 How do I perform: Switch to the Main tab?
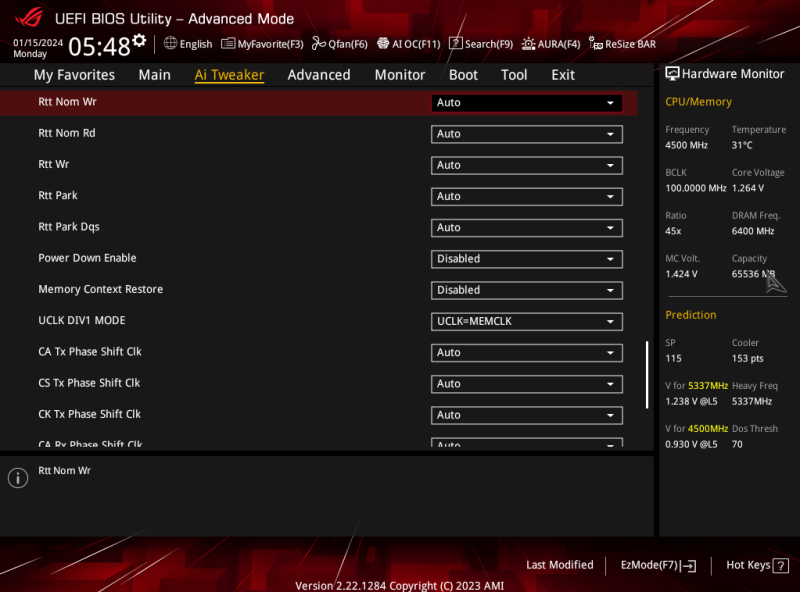155,75
